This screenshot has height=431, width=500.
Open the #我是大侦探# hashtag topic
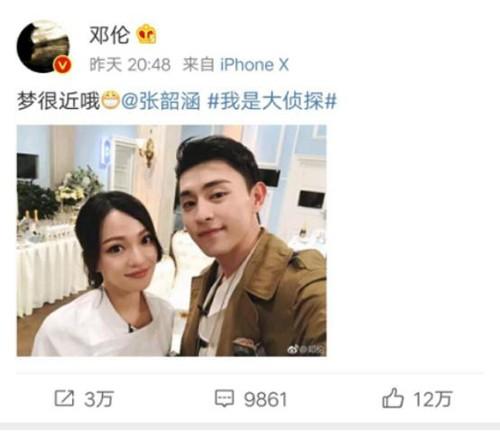pyautogui.click(x=272, y=100)
